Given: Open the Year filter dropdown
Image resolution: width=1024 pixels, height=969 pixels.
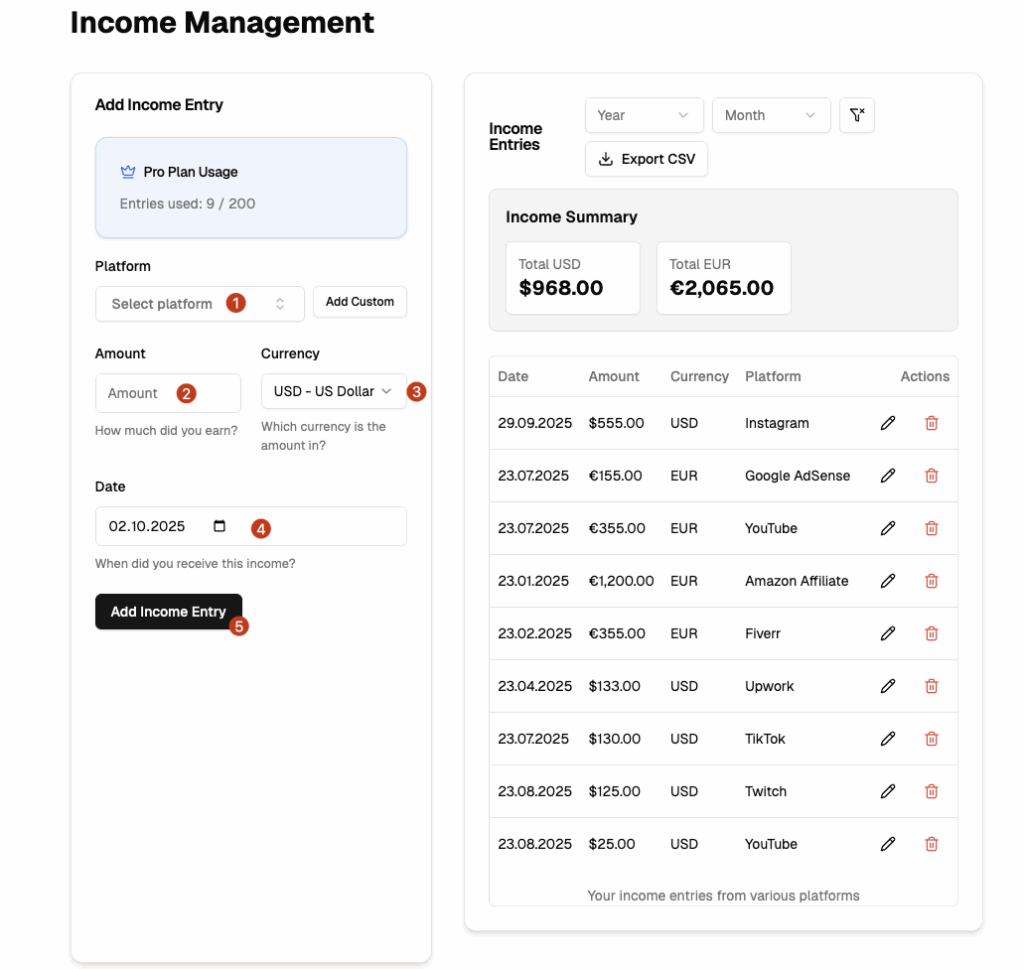Looking at the screenshot, I should point(643,115).
